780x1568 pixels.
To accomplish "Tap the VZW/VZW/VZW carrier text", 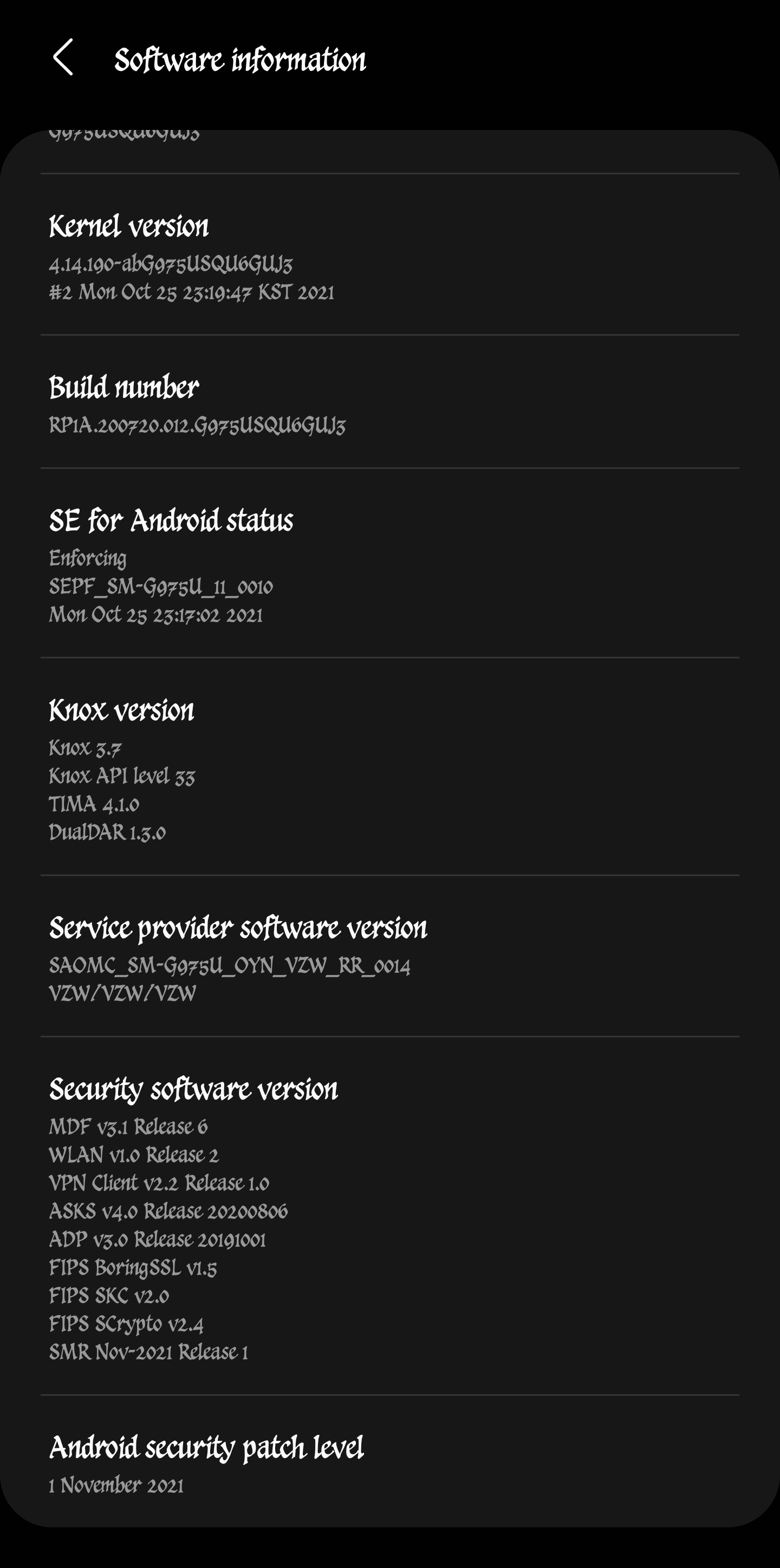I will 122,994.
